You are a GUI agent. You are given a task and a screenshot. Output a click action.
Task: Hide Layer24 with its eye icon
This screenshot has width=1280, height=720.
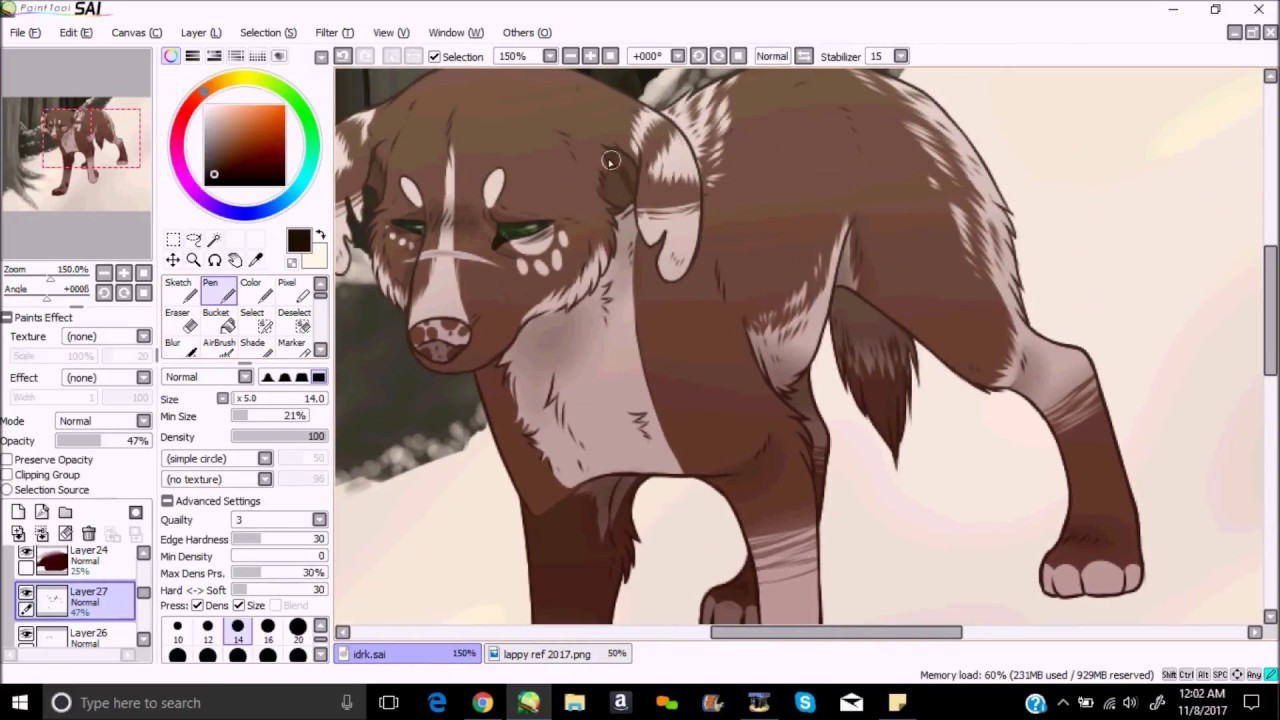coord(26,552)
